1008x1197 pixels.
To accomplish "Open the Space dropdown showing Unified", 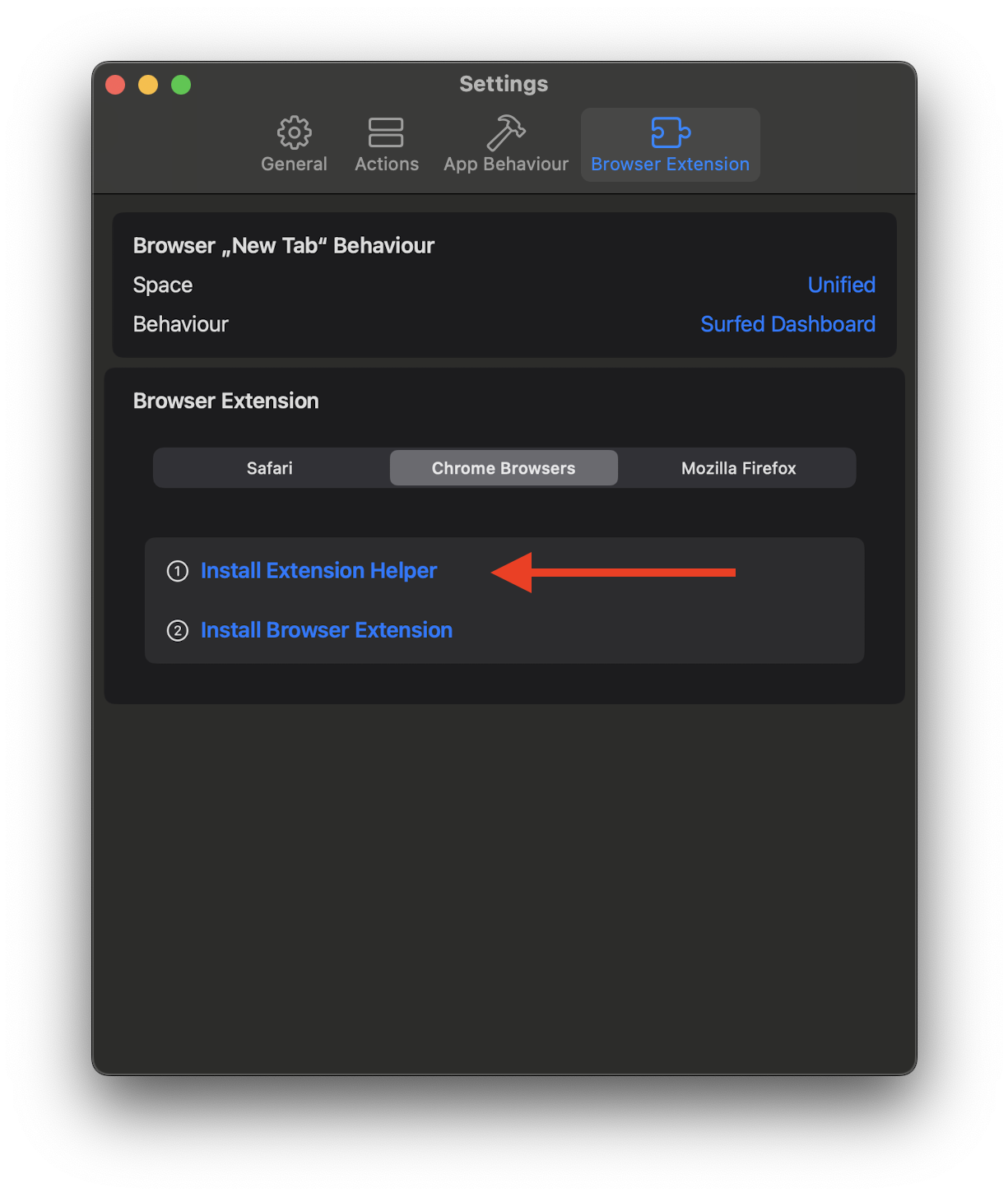I will pyautogui.click(x=841, y=285).
